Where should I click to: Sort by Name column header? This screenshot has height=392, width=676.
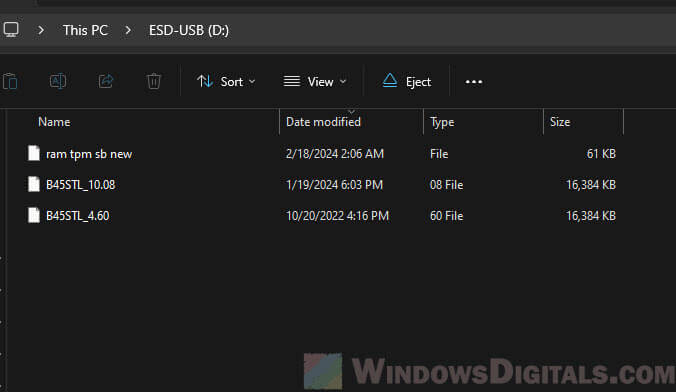[54, 122]
